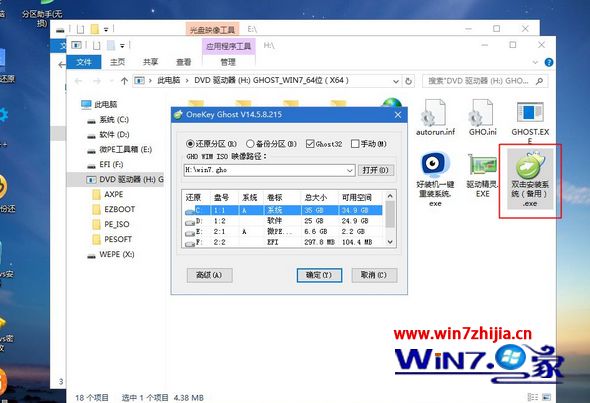Click the 打开(O) button

376,170
